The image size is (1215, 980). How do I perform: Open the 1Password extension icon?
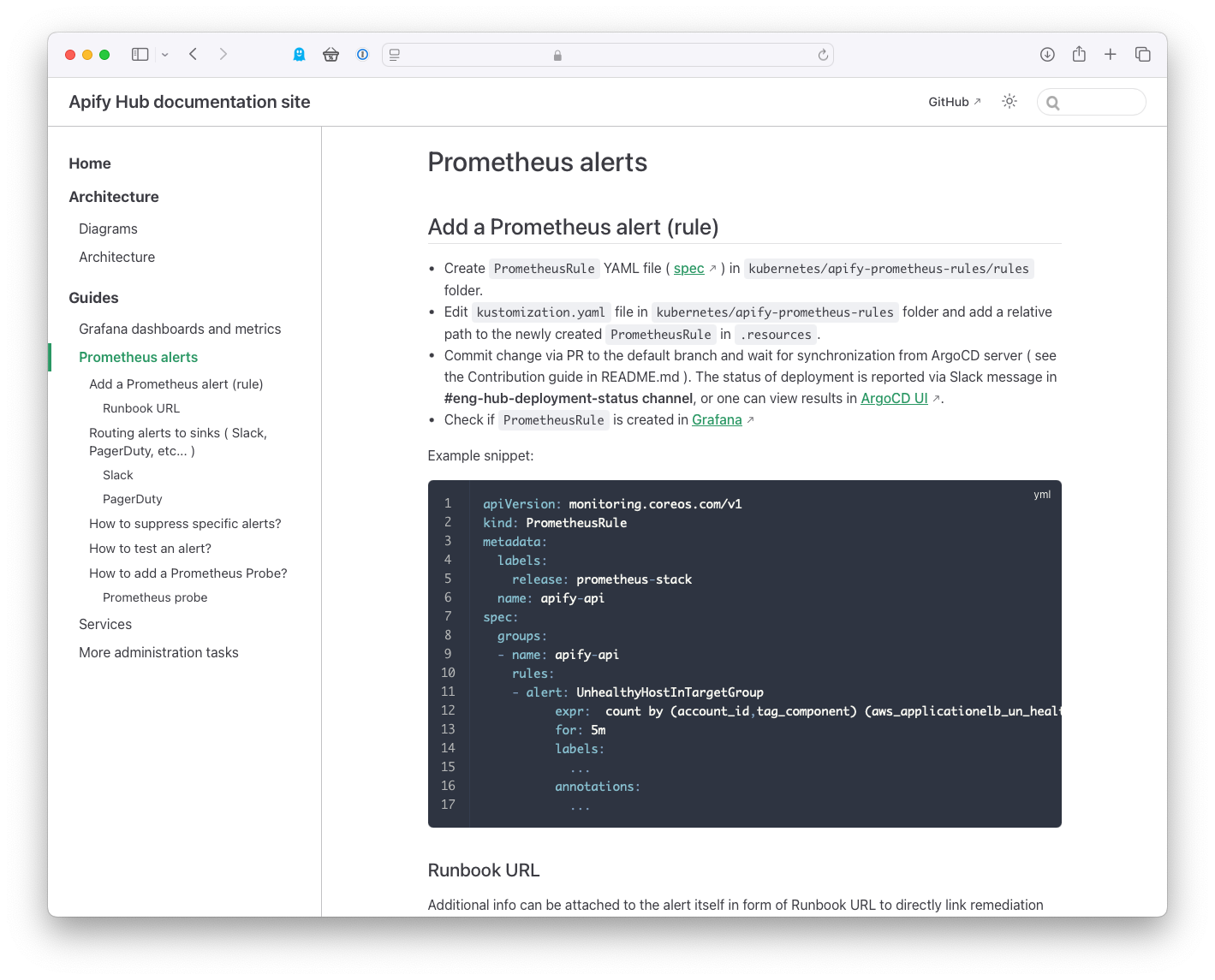[x=363, y=54]
